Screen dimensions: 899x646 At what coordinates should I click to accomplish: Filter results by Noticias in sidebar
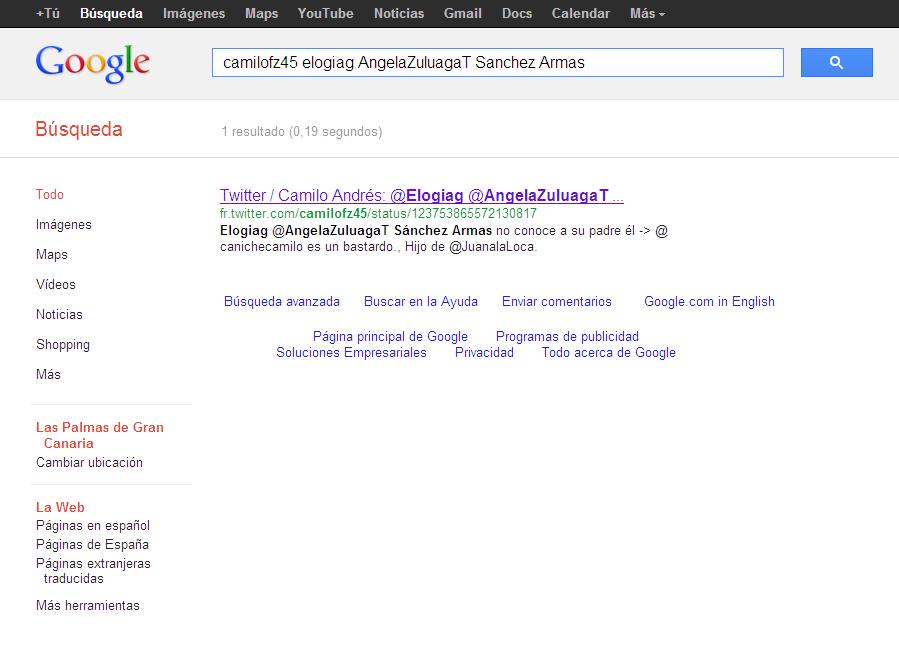pos(59,314)
